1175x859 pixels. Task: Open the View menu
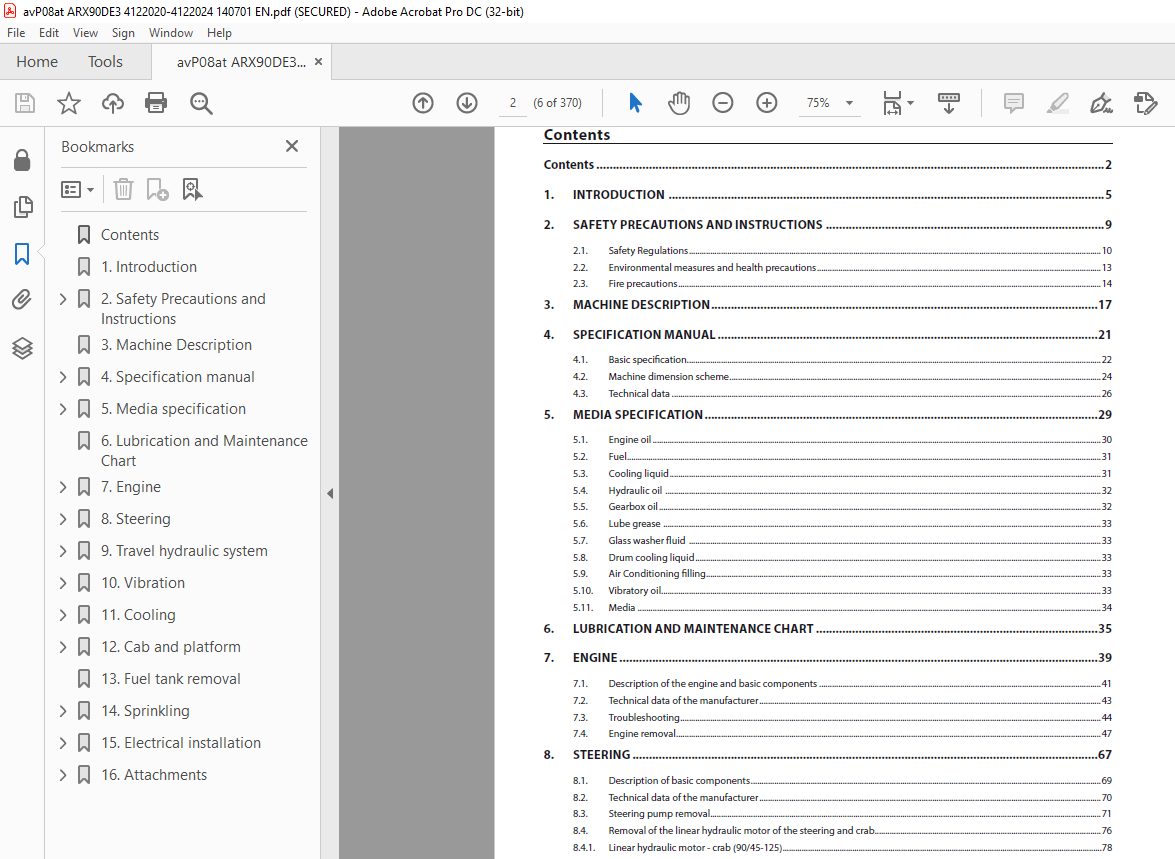(85, 33)
